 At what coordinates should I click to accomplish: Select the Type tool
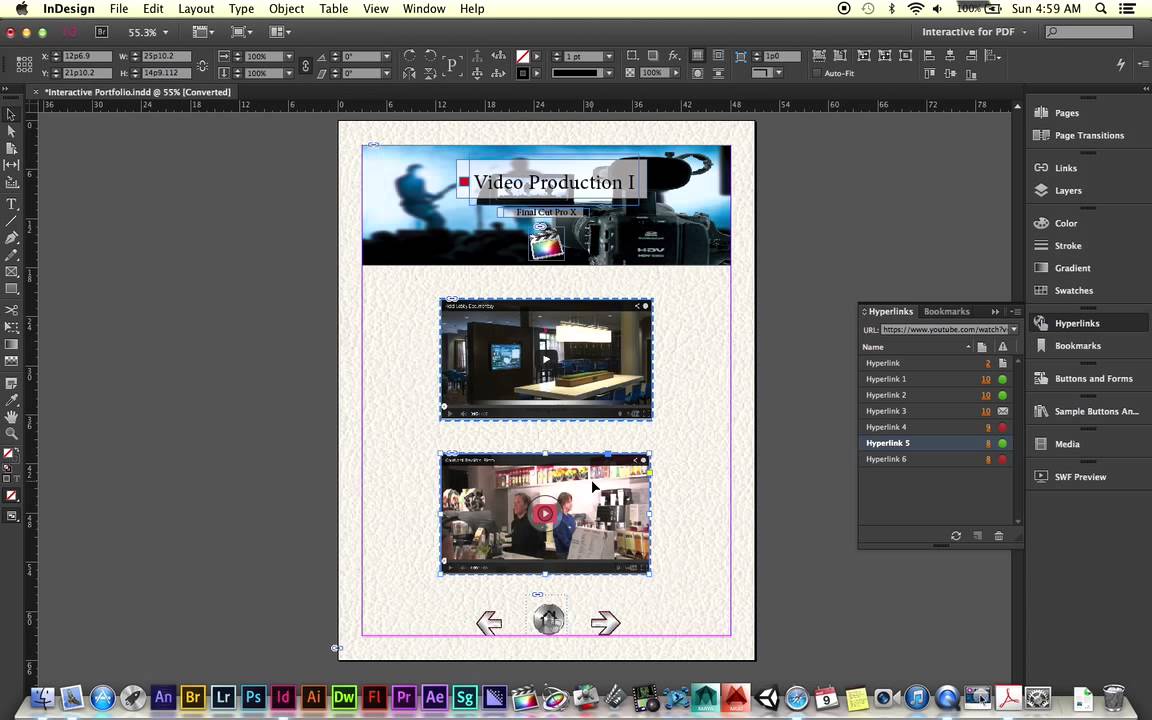point(11,204)
